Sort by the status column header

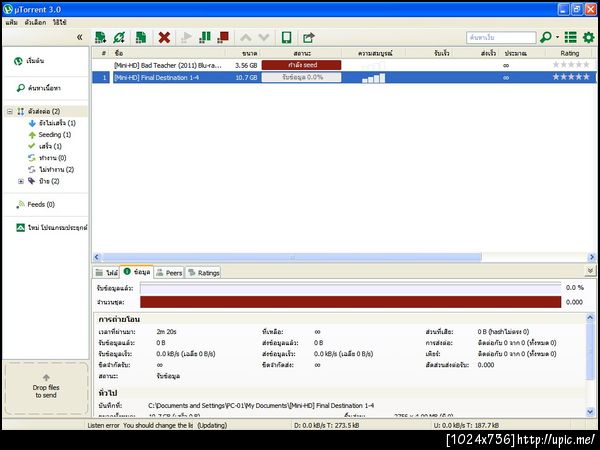click(302, 53)
